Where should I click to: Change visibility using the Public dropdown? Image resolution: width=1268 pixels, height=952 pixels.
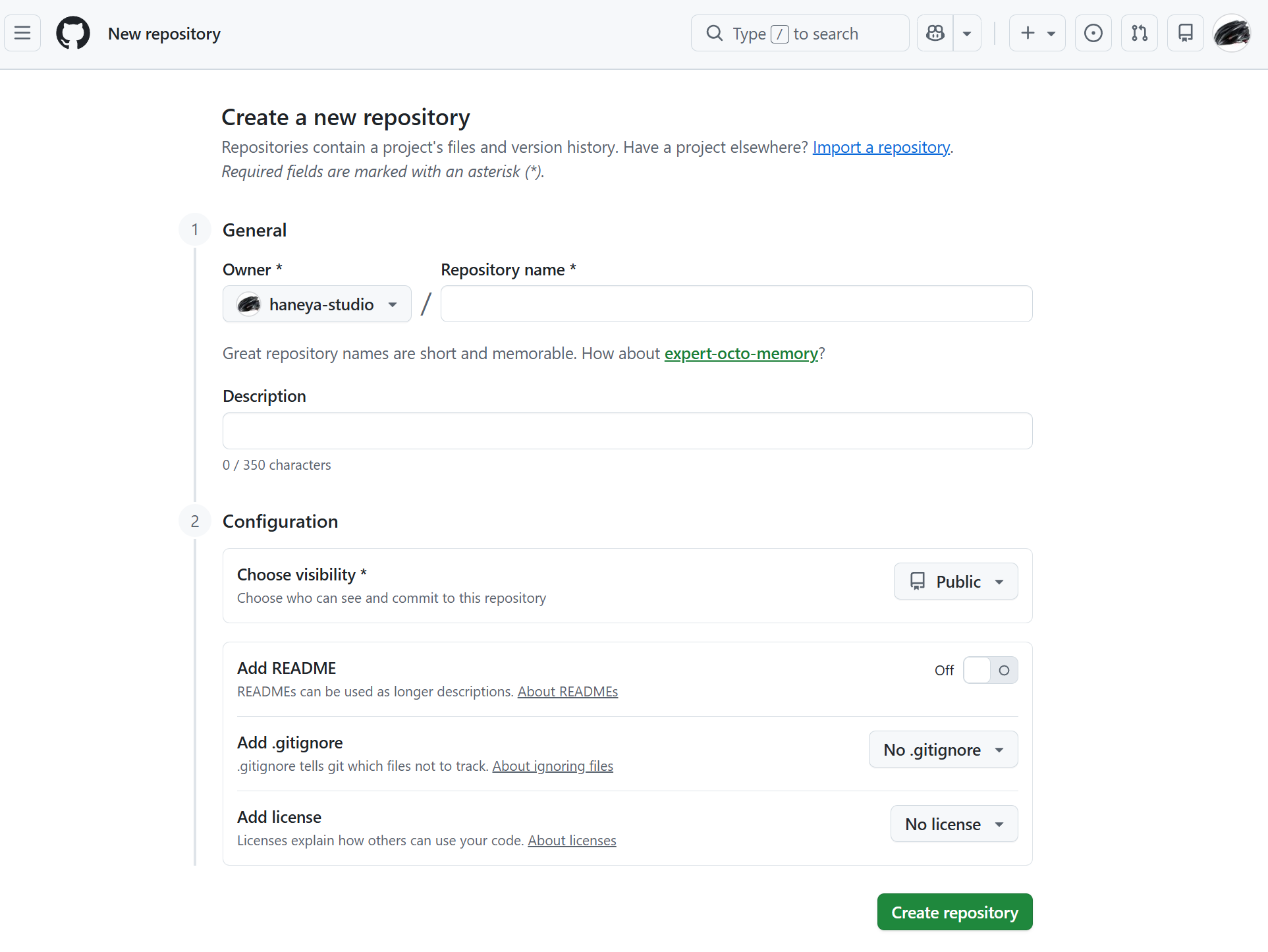955,581
